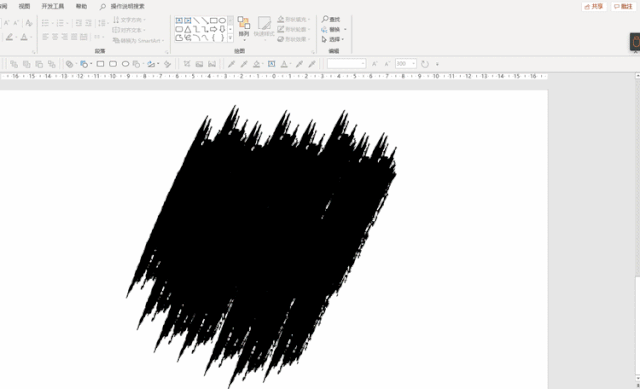Screen dimensions: 640x389
Task: Select the triangle shape in gallery
Action: [187, 29]
